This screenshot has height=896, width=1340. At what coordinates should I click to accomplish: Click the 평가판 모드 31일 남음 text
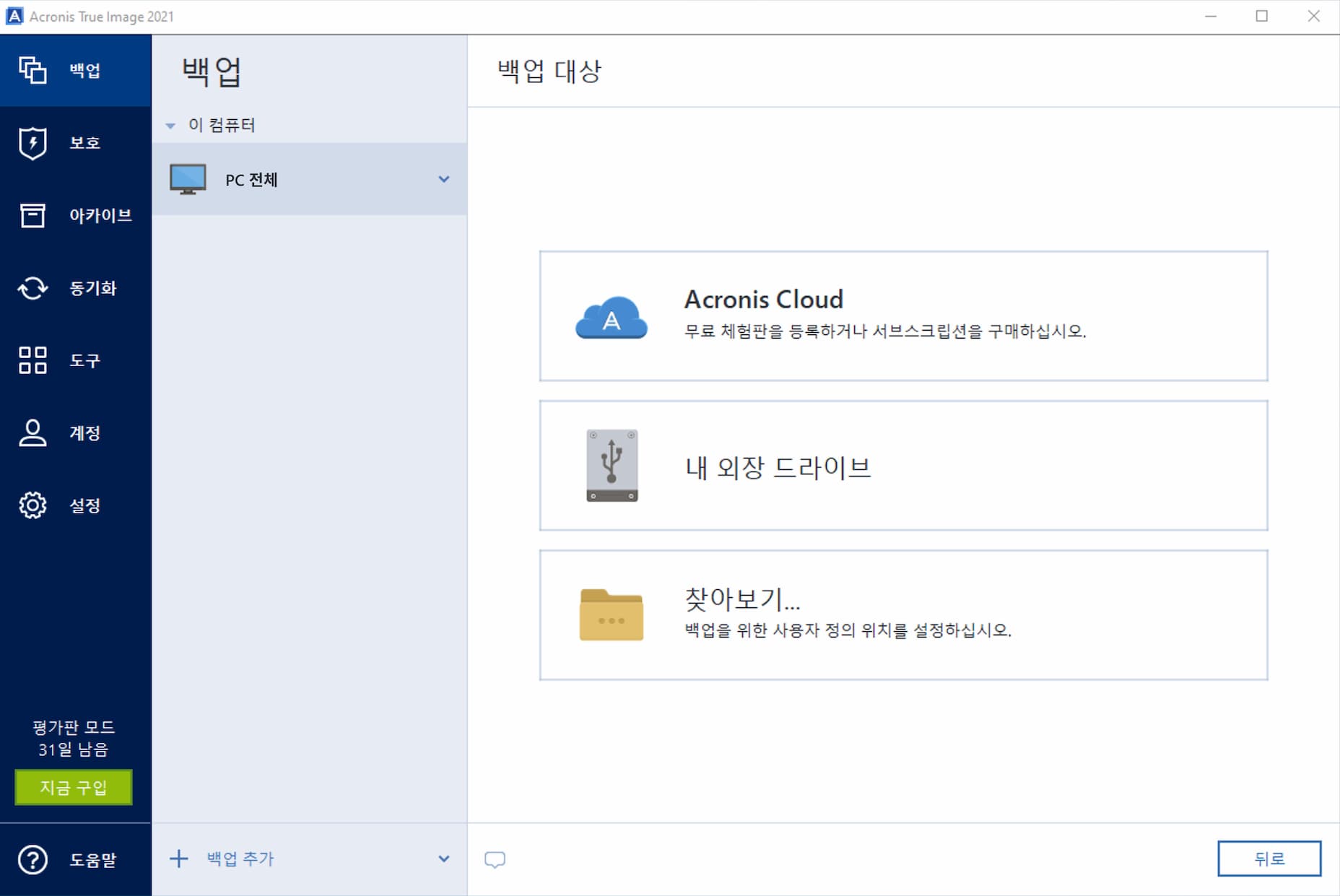pos(74,738)
